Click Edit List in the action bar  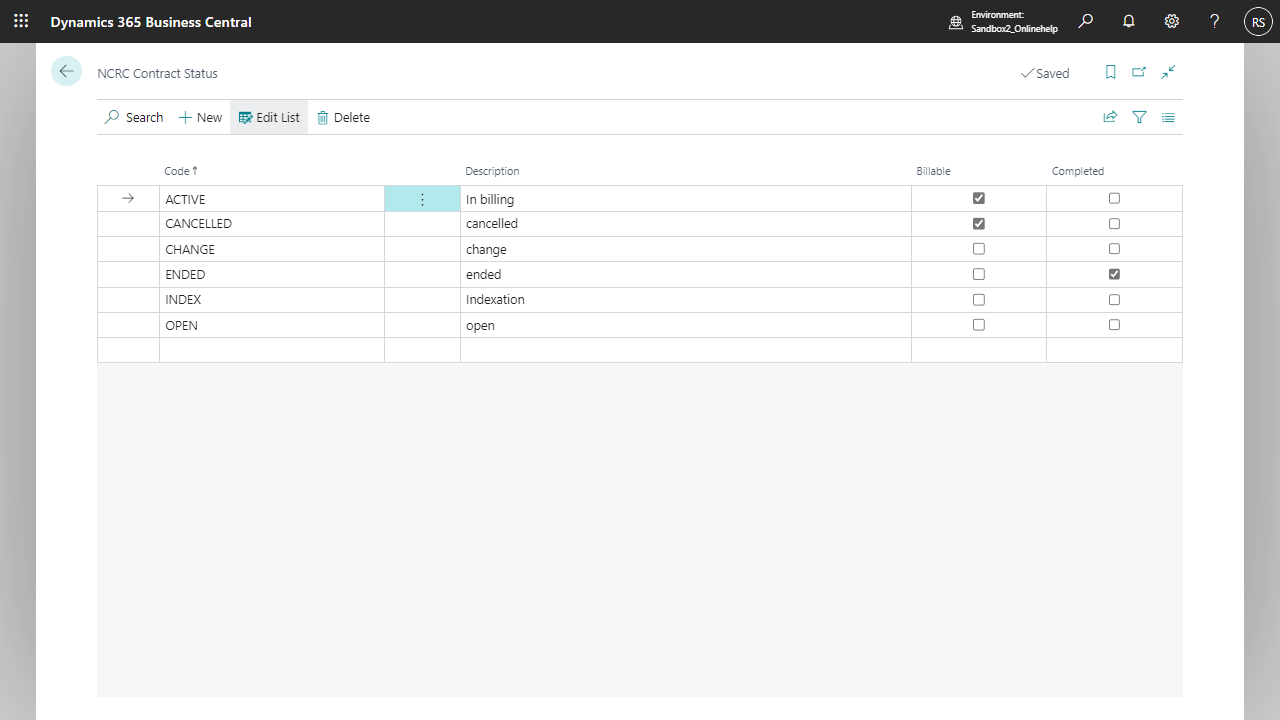[269, 117]
